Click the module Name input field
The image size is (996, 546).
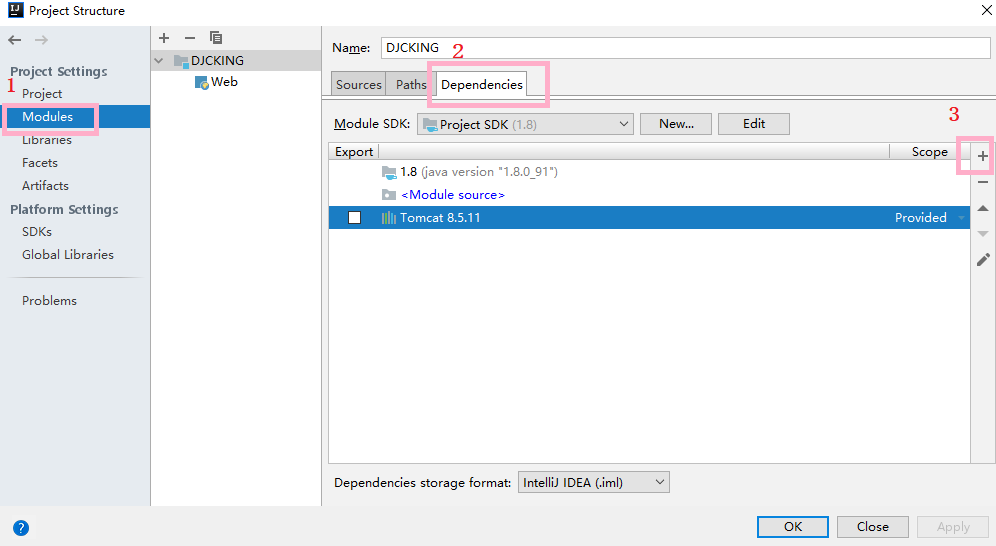tap(685, 48)
